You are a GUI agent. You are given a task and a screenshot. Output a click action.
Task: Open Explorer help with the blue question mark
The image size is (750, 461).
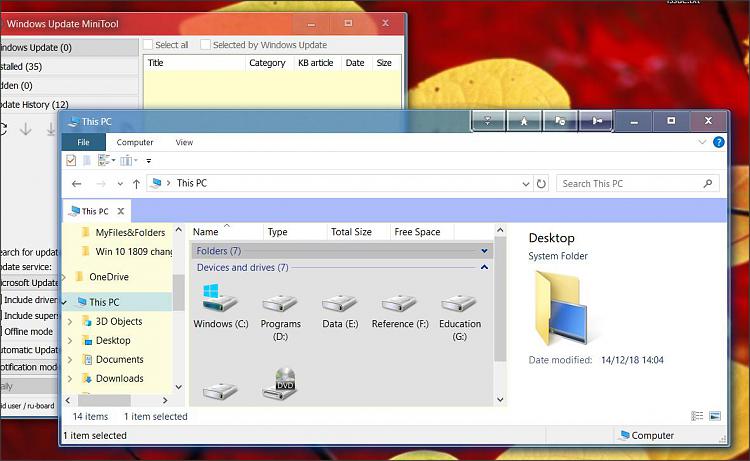[x=718, y=142]
